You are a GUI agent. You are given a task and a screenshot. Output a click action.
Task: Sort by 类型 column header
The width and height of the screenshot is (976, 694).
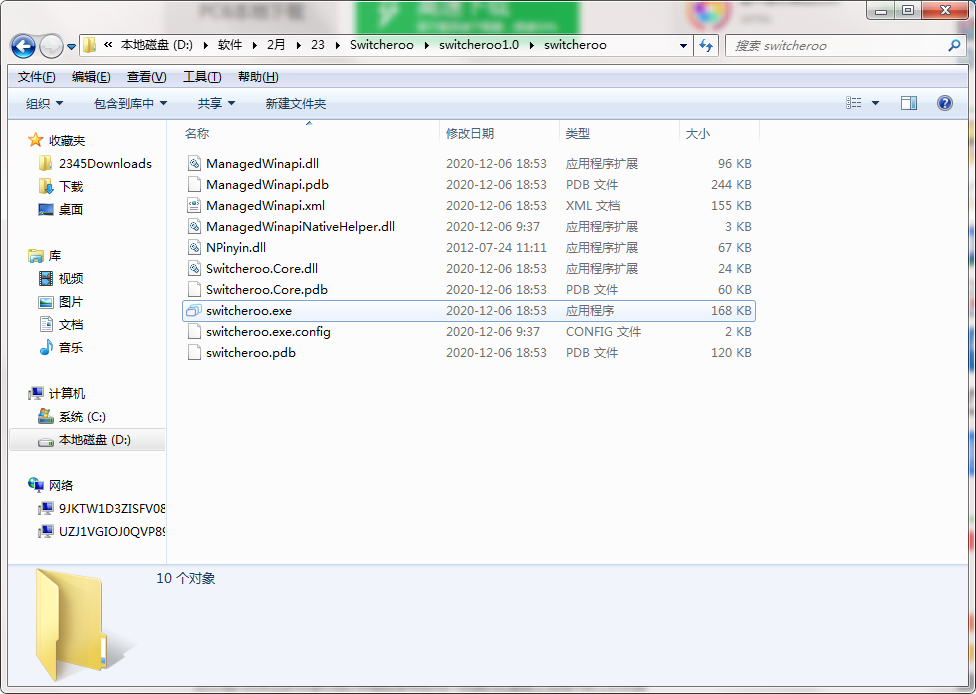coord(577,133)
